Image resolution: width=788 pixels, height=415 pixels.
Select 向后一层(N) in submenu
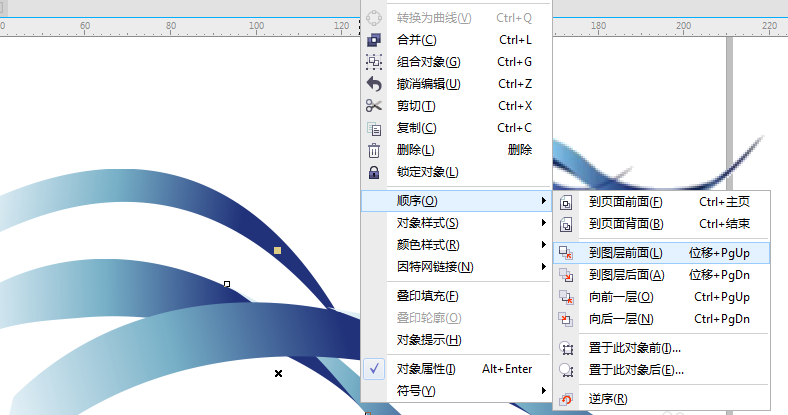pyautogui.click(x=661, y=319)
